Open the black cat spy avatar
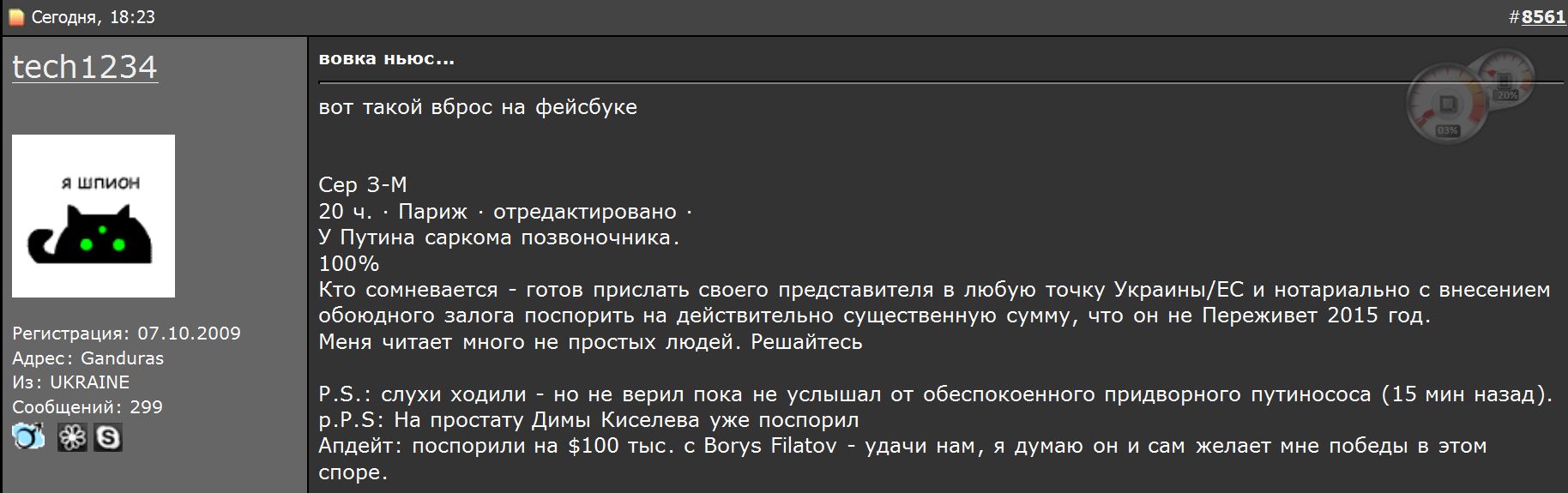Image resolution: width=1568 pixels, height=493 pixels. (x=93, y=216)
